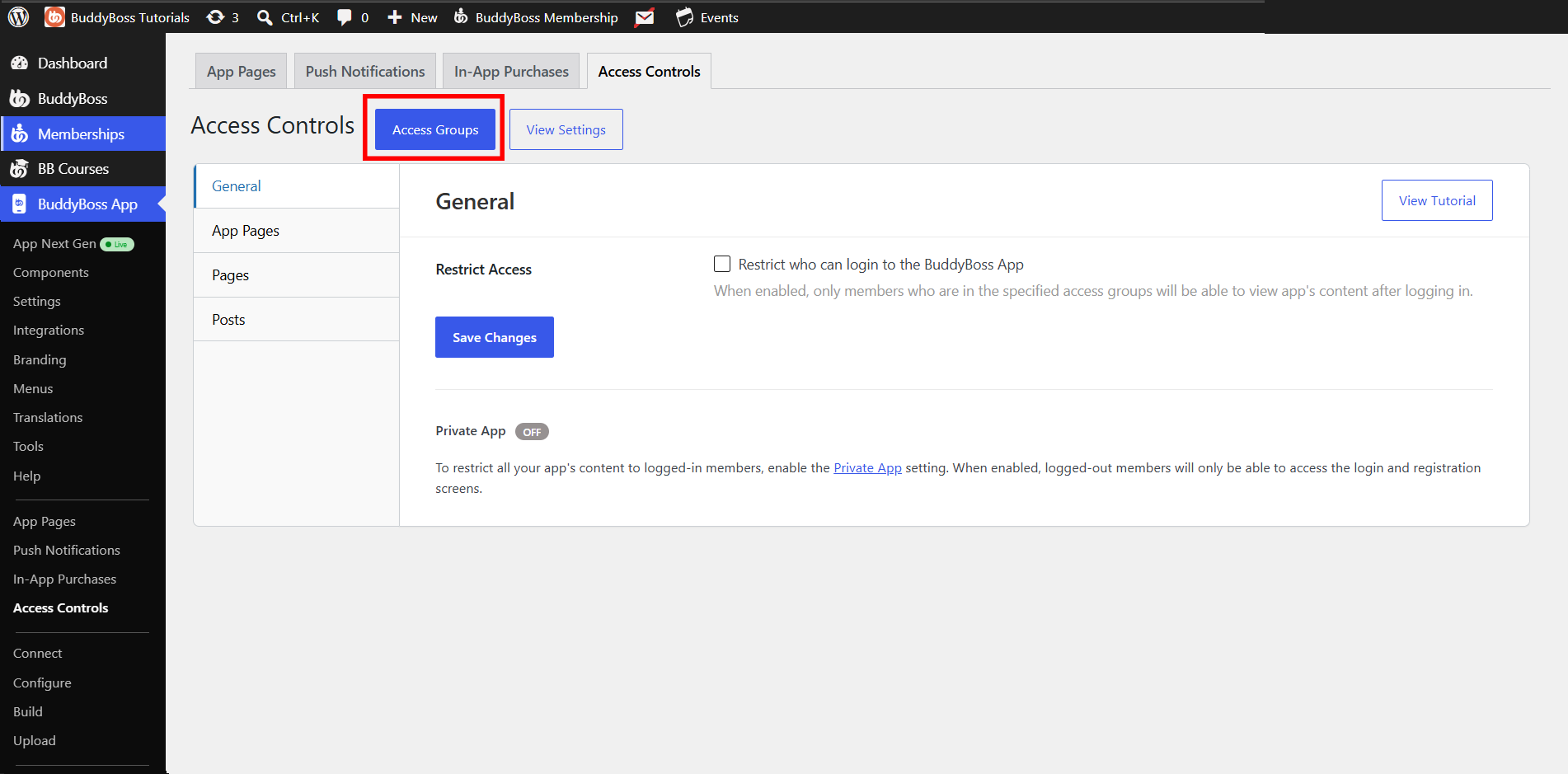Click the BuddyBoss sidebar logo icon

point(20,99)
